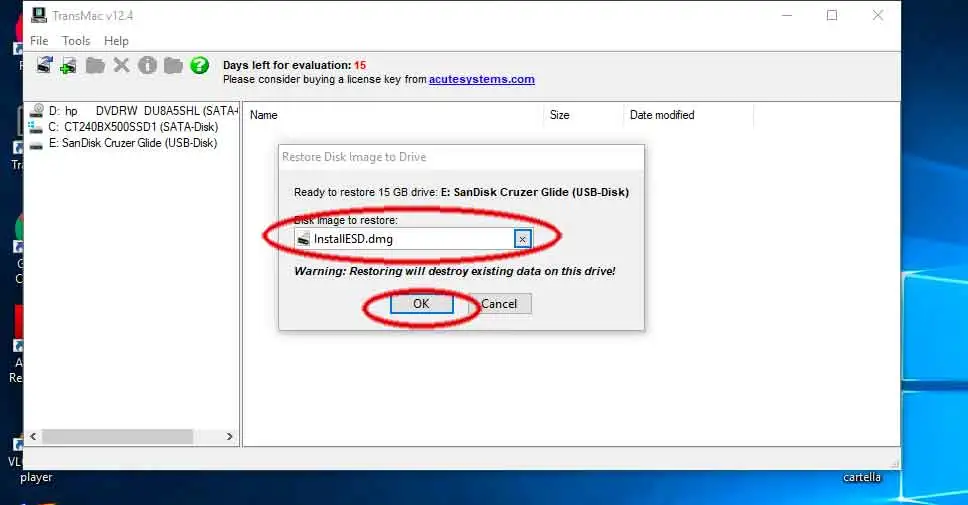Maximize the TransMac window
The image size is (968, 505).
pyautogui.click(x=832, y=15)
